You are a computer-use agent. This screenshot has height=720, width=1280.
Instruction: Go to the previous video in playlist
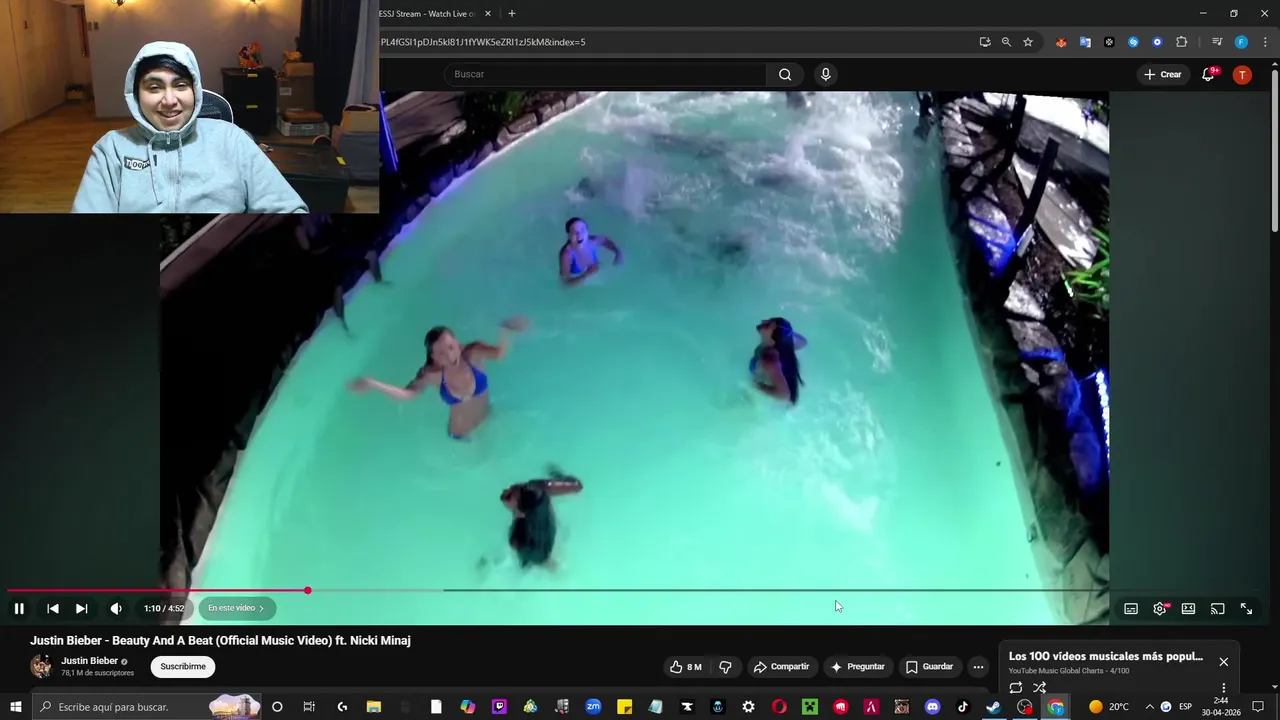(x=53, y=608)
